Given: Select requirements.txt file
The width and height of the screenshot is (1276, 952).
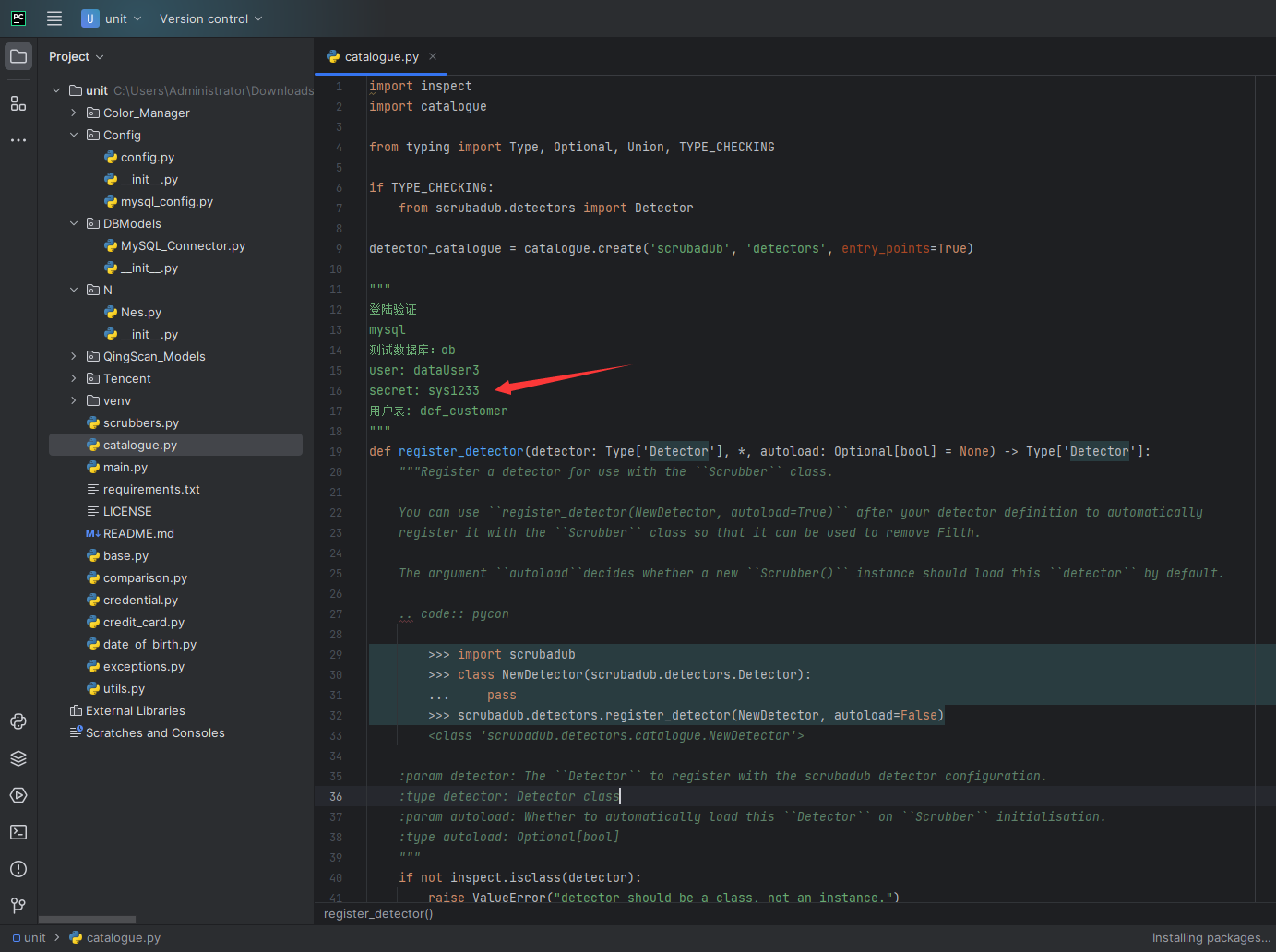Looking at the screenshot, I should [x=143, y=489].
